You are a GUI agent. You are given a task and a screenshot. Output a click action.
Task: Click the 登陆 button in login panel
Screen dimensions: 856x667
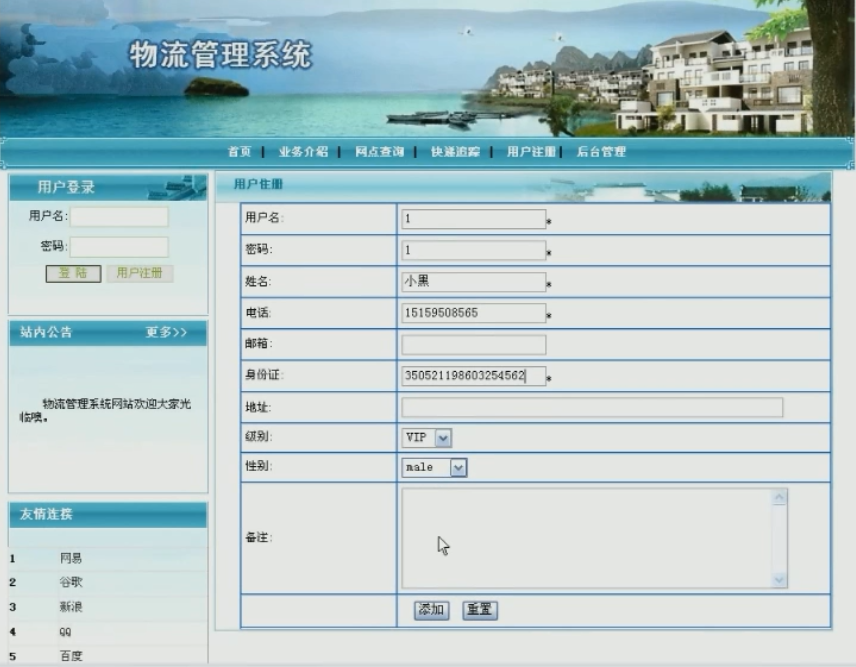(73, 273)
